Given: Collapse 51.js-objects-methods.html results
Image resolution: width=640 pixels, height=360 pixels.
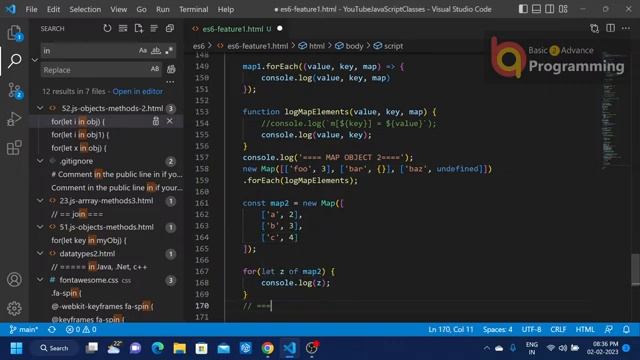Looking at the screenshot, I should [40, 227].
